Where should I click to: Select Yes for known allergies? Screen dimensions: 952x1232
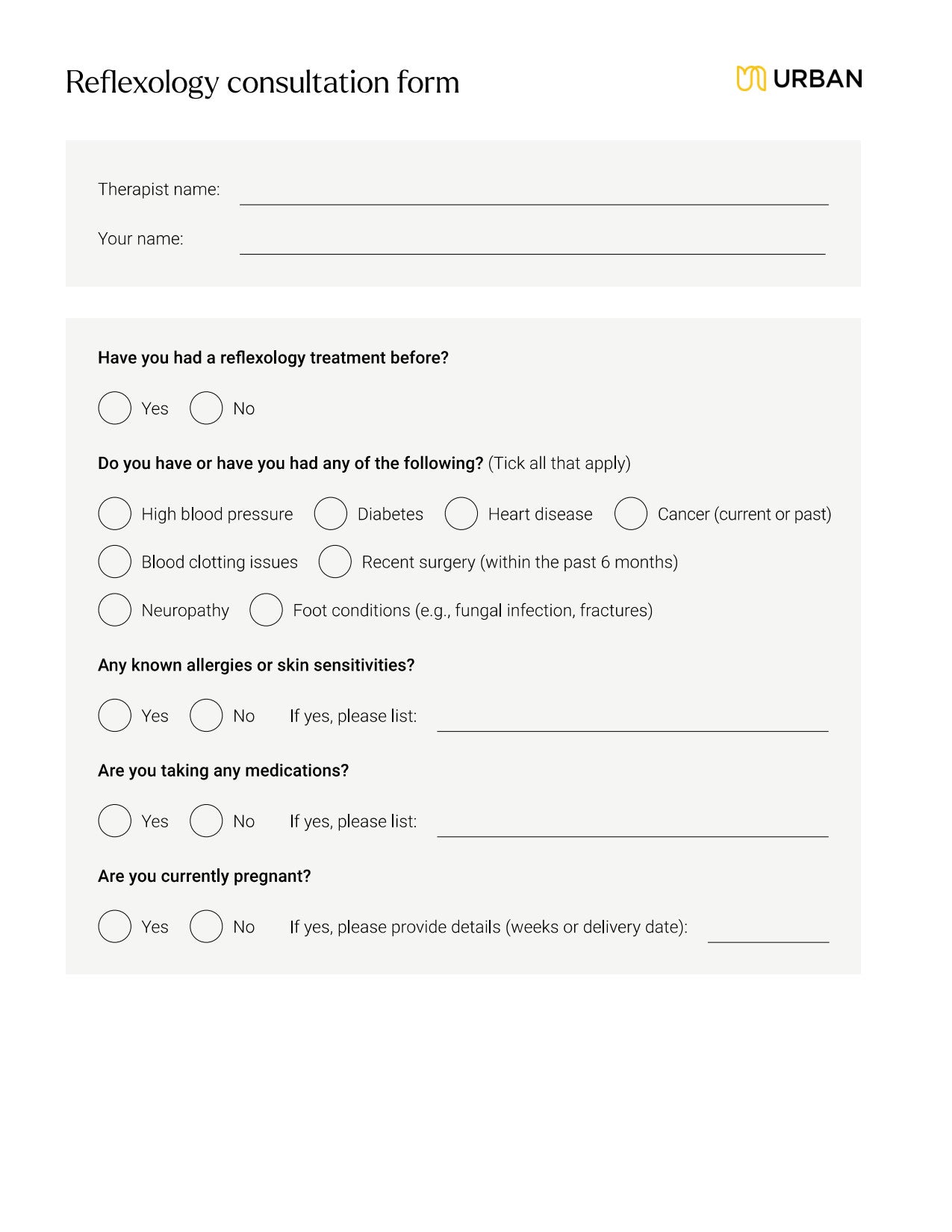tap(115, 715)
